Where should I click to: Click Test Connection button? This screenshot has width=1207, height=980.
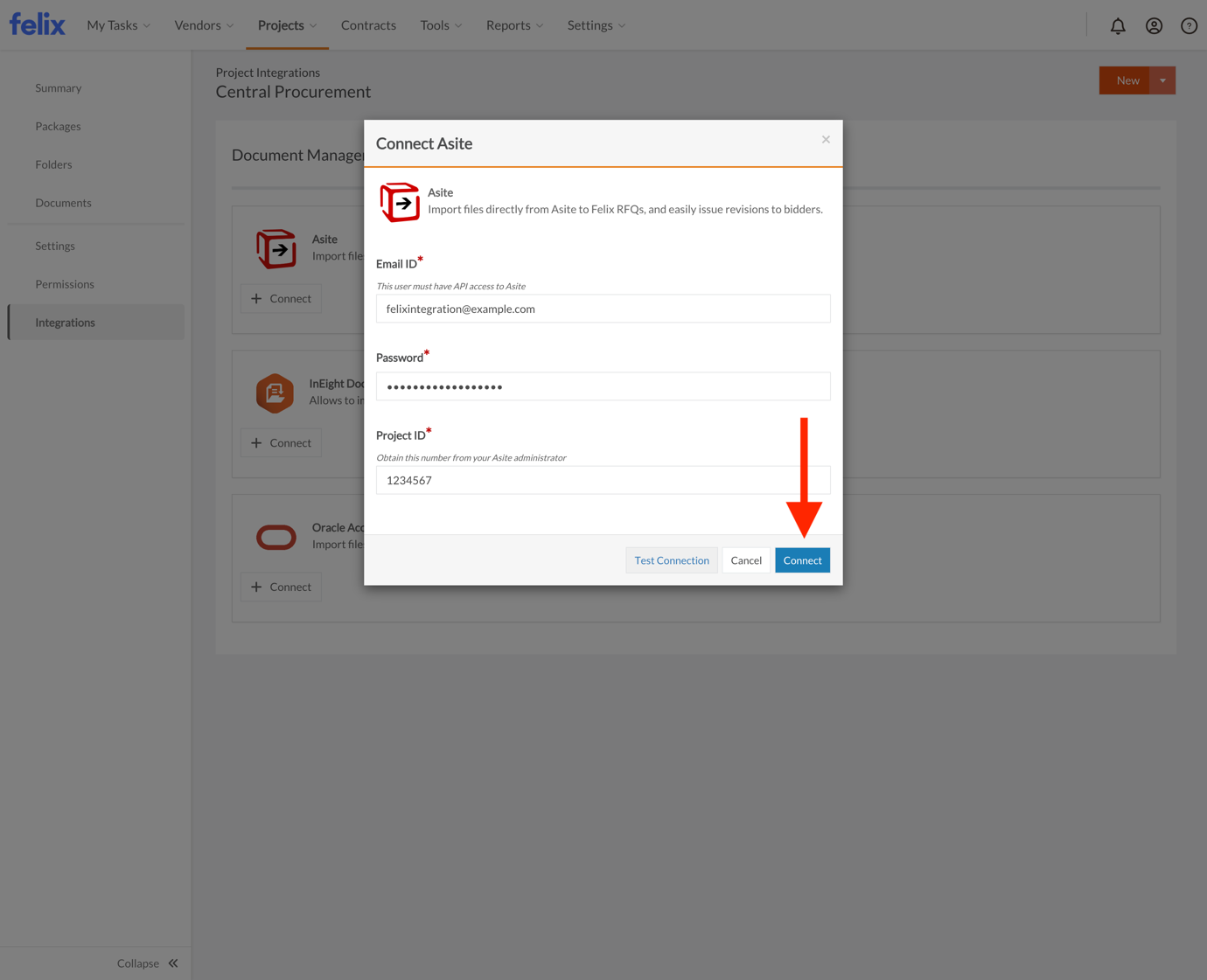[672, 560]
